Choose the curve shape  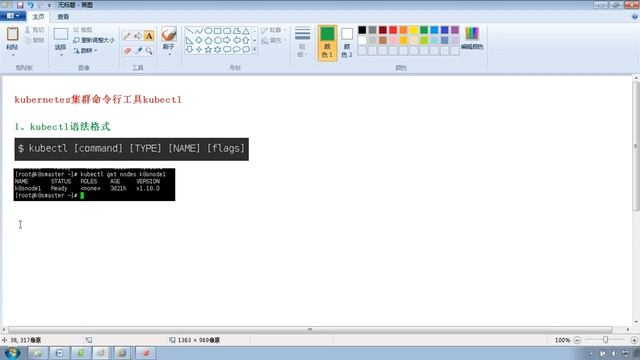click(199, 31)
